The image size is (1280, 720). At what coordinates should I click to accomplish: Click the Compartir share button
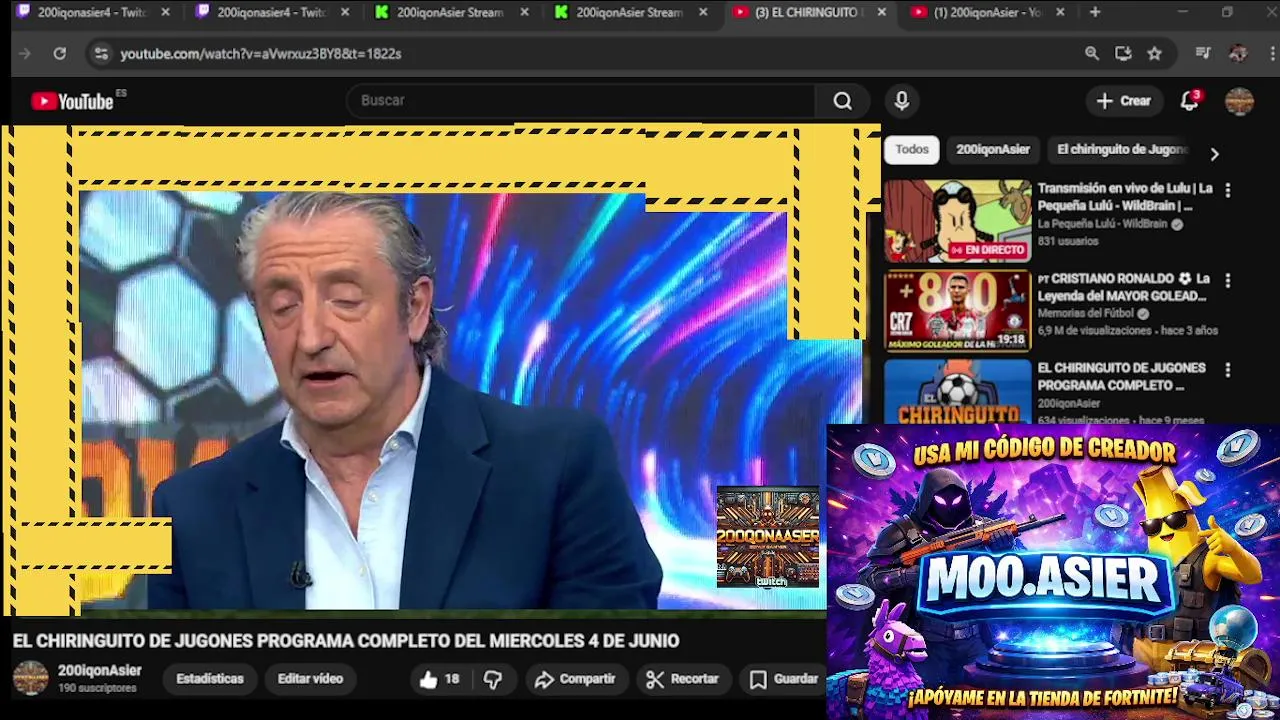[x=575, y=679]
